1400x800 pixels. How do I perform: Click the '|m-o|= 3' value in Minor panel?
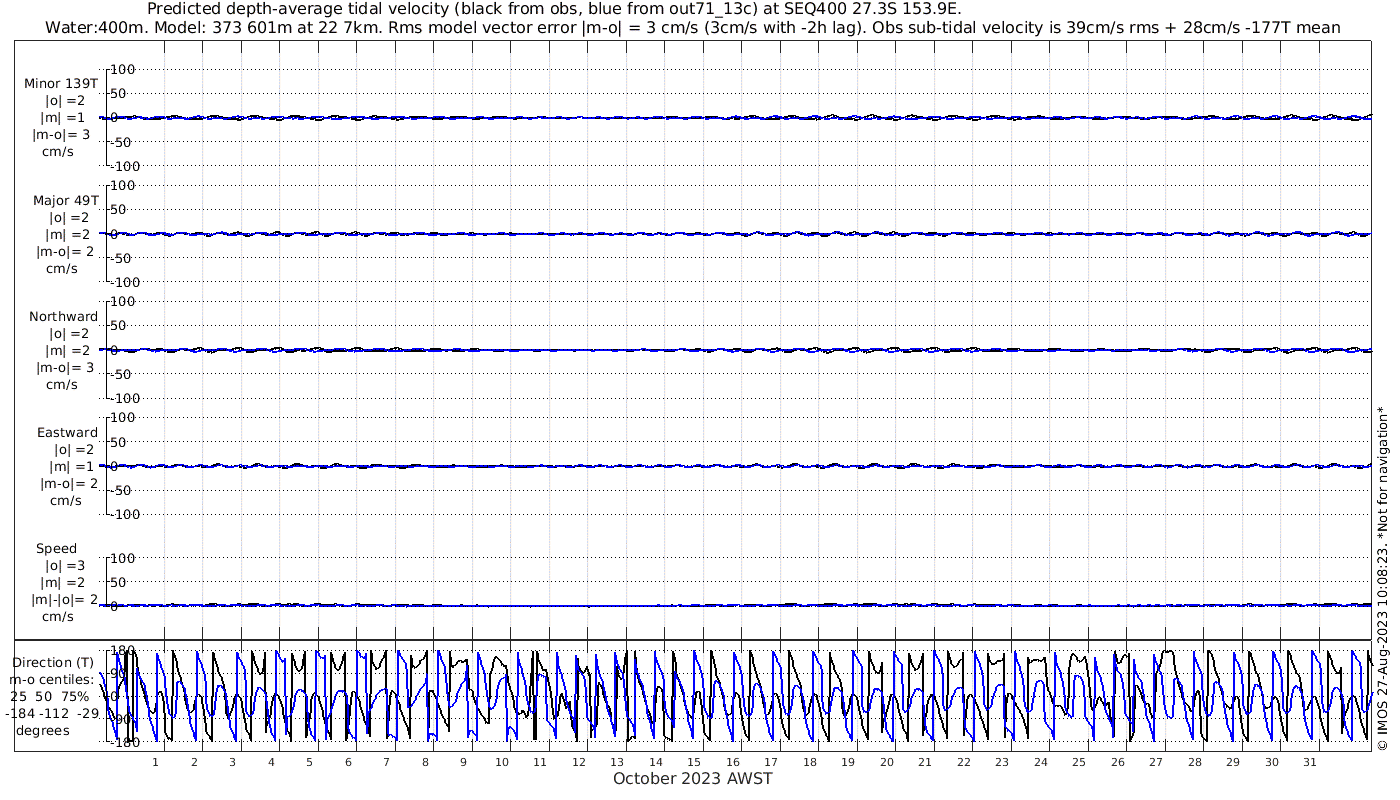point(62,135)
